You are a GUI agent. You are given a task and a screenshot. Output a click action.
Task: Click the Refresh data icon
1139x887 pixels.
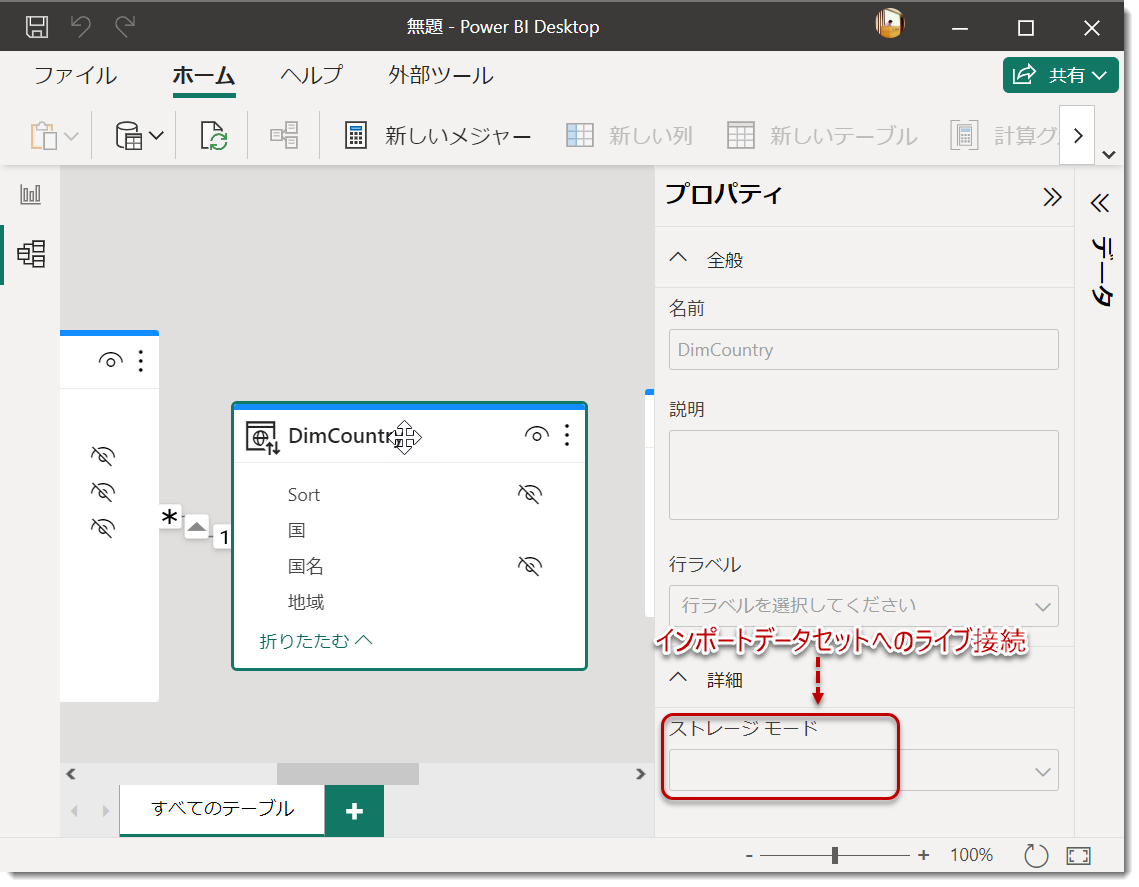214,136
